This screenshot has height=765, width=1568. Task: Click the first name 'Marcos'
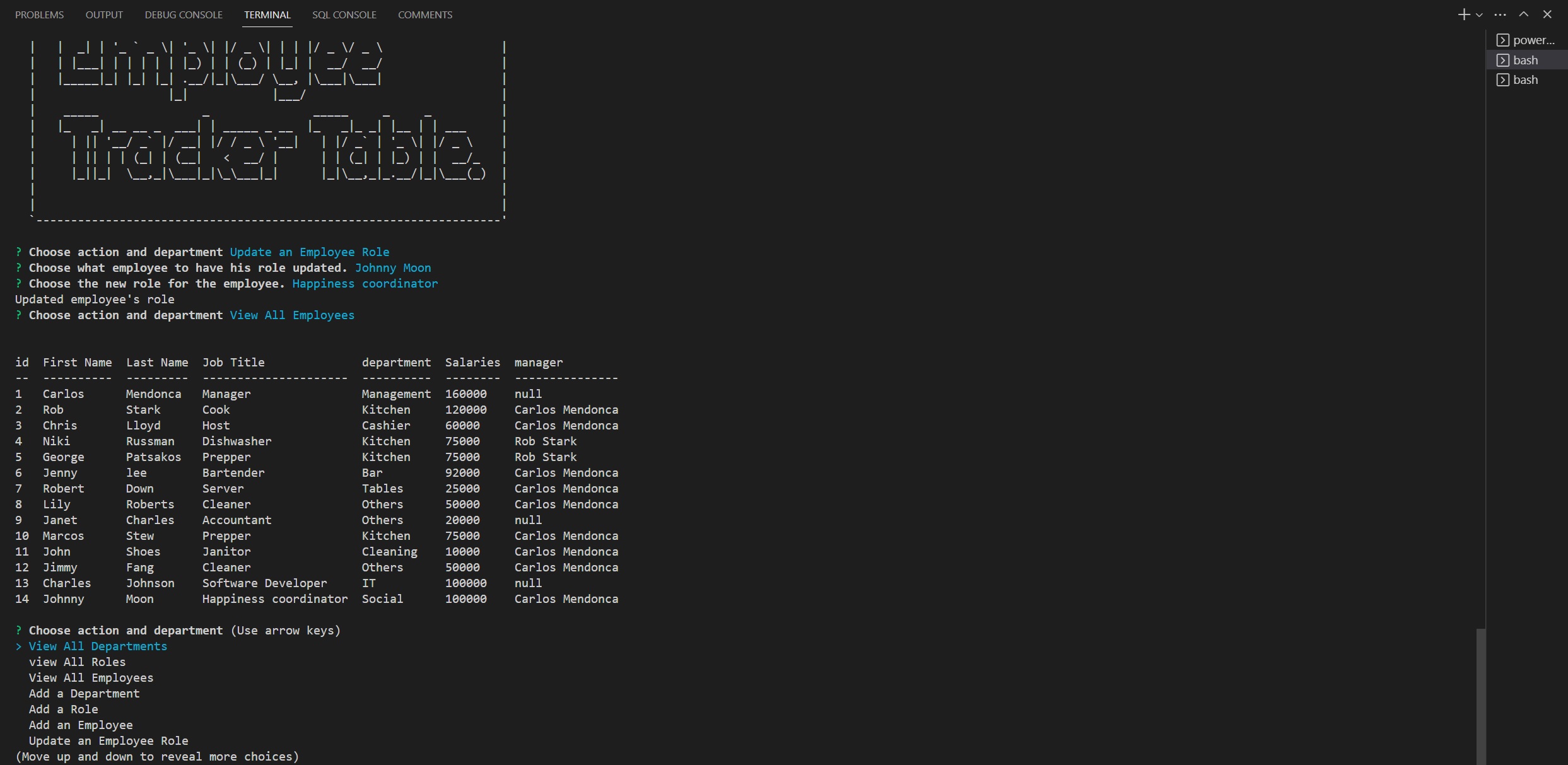pos(63,536)
